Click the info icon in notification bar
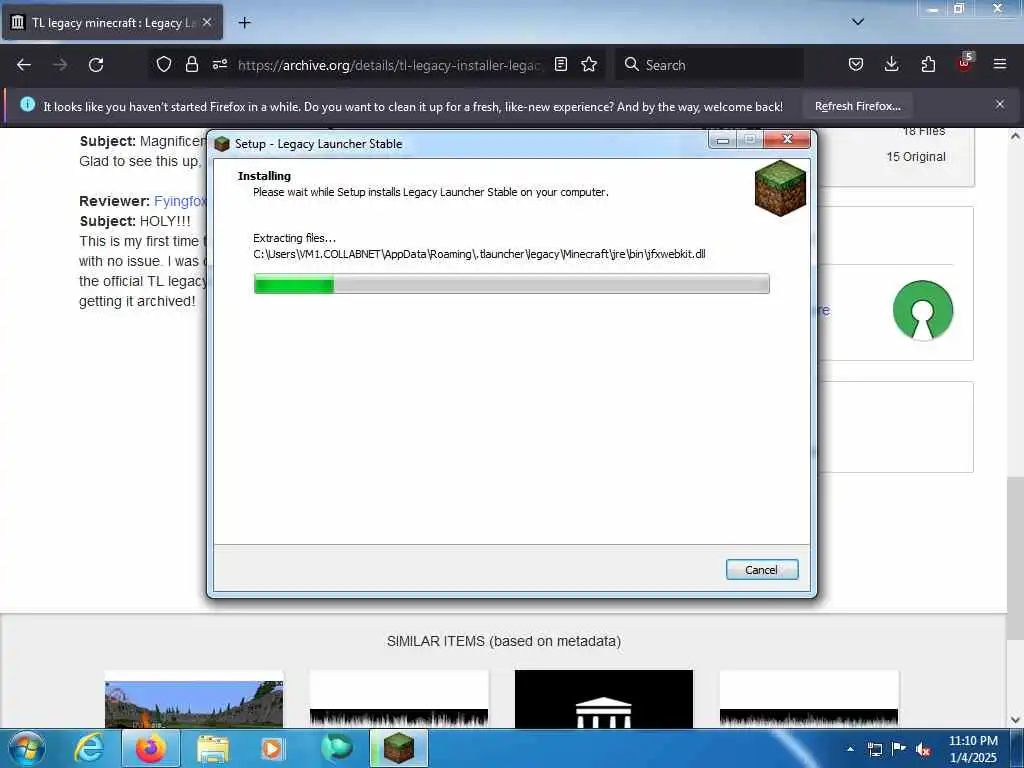1024x768 pixels. pyautogui.click(x=27, y=104)
